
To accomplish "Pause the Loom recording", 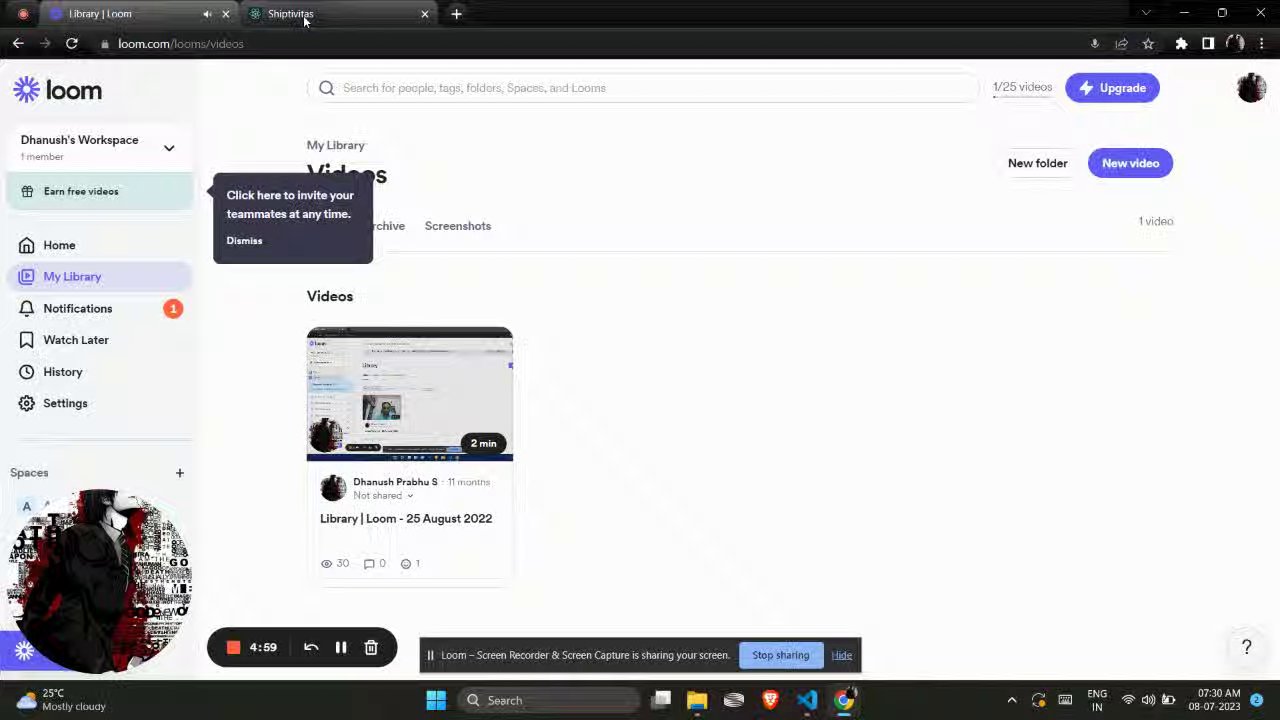I will click(341, 648).
